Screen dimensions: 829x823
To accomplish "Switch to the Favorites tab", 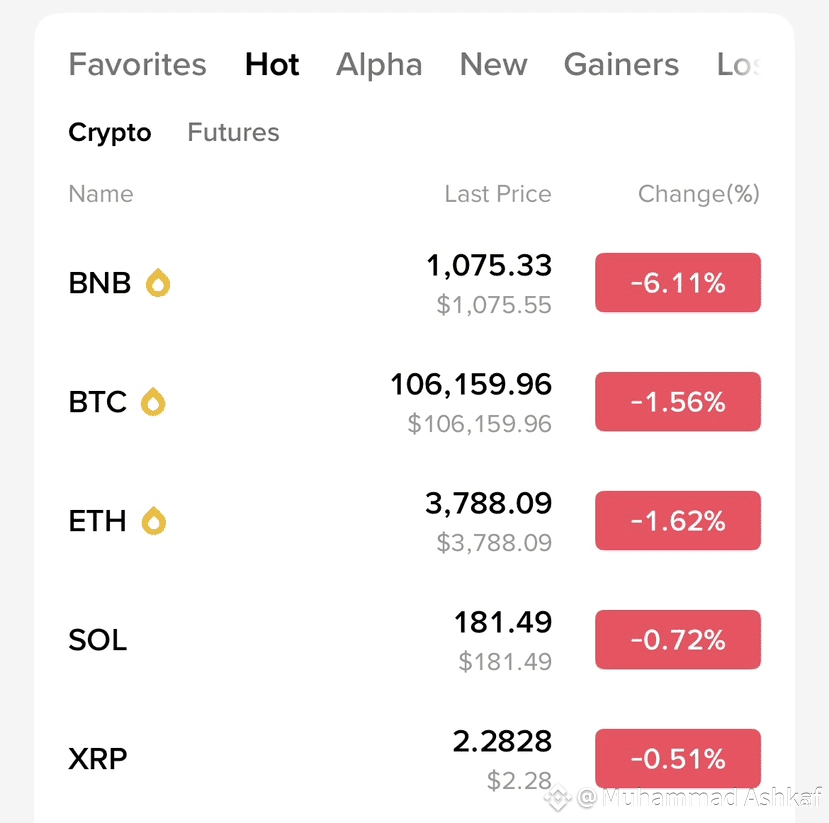I will [x=137, y=65].
